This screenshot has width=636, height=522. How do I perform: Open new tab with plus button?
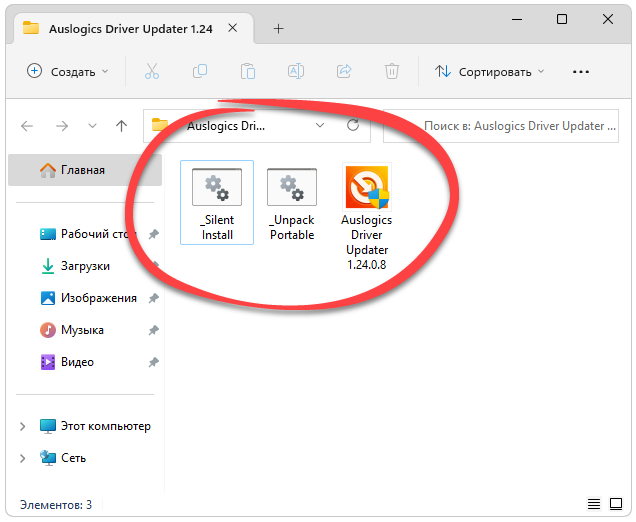click(278, 28)
